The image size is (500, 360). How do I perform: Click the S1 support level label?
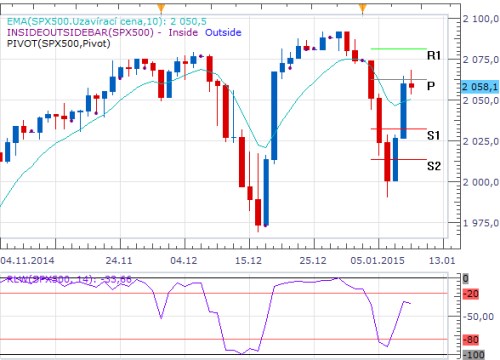coord(433,135)
